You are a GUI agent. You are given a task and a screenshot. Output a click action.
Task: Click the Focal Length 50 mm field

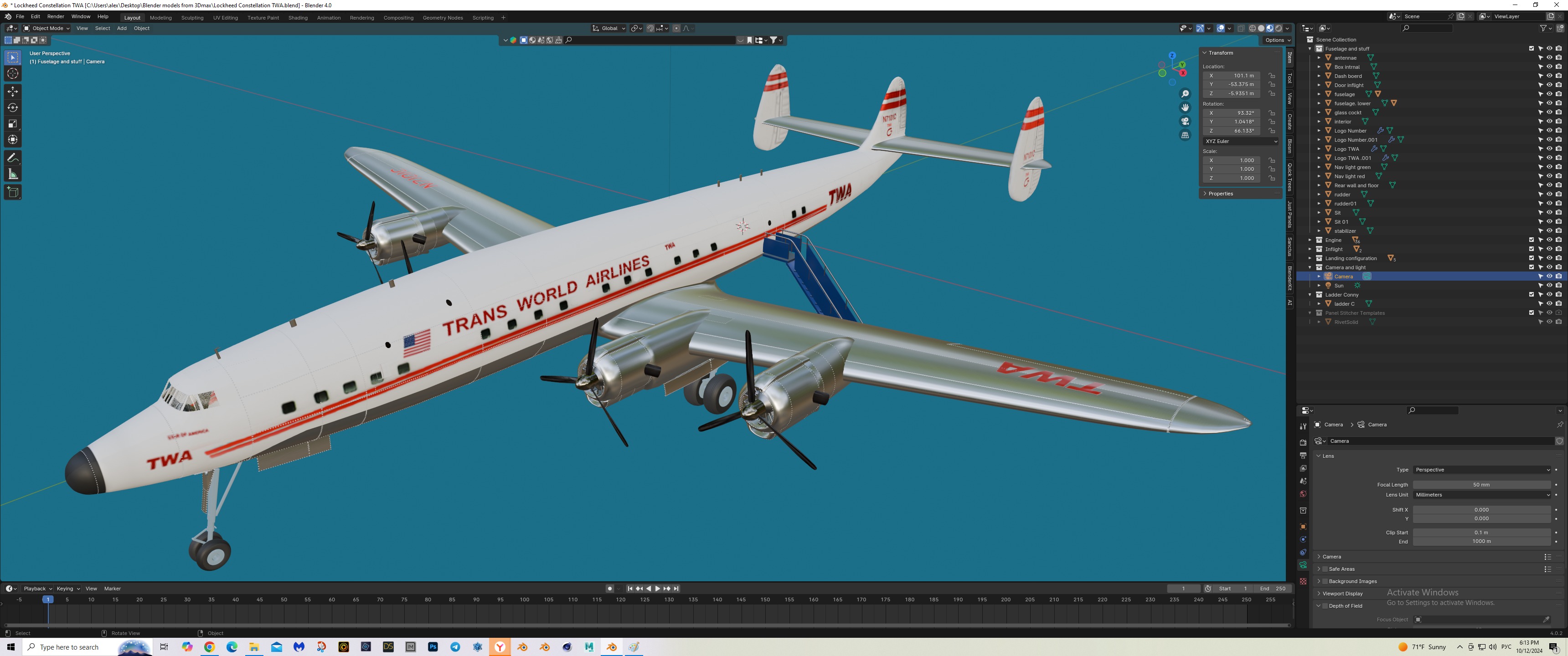[1481, 485]
